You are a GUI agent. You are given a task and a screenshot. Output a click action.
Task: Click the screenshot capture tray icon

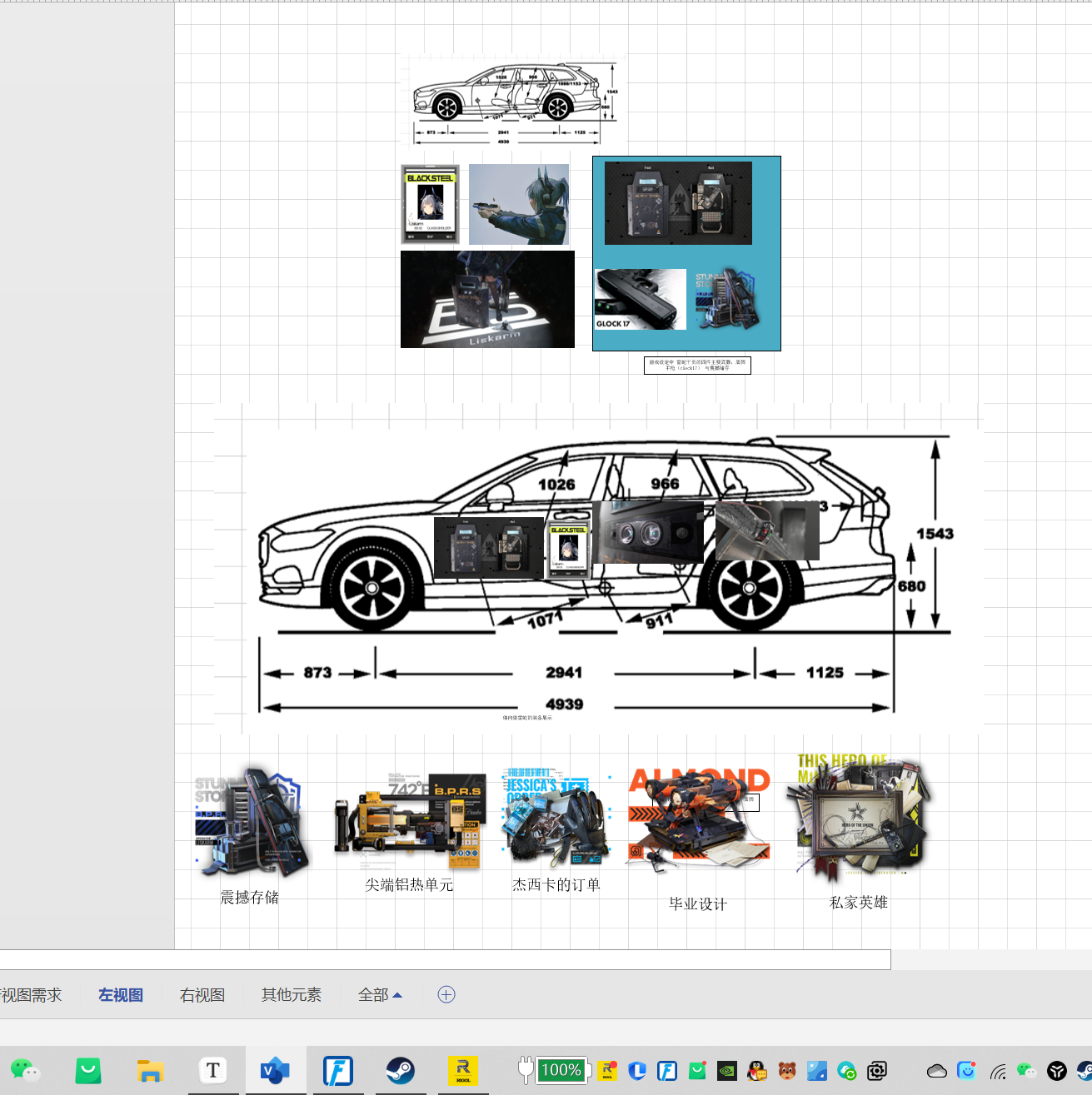pyautogui.click(x=877, y=1071)
